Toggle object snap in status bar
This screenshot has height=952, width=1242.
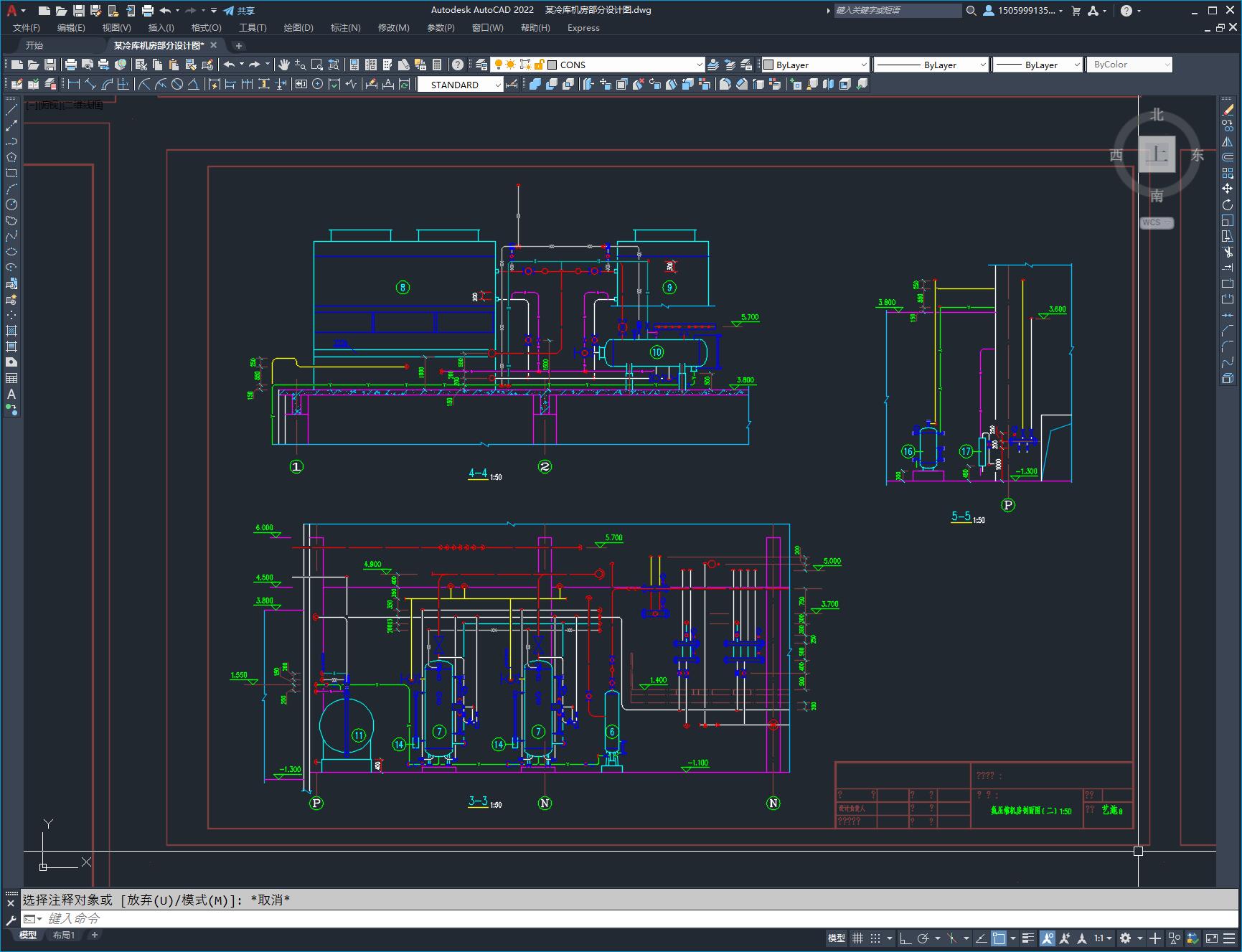[999, 938]
